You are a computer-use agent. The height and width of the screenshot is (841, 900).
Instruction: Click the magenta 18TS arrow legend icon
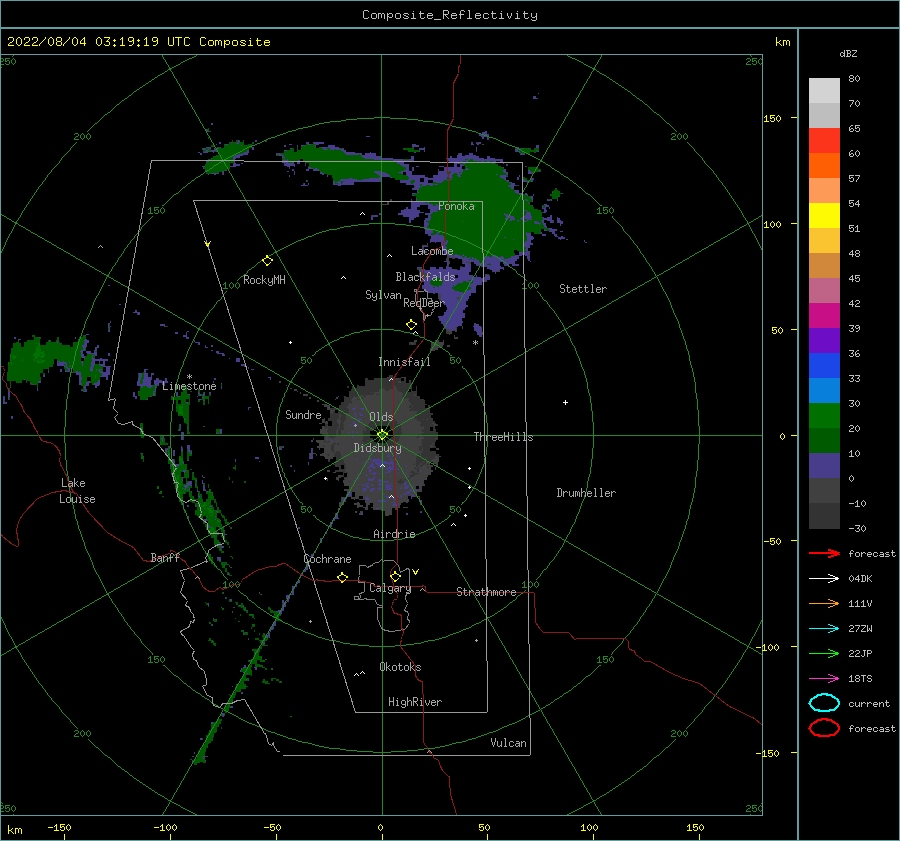coord(824,679)
